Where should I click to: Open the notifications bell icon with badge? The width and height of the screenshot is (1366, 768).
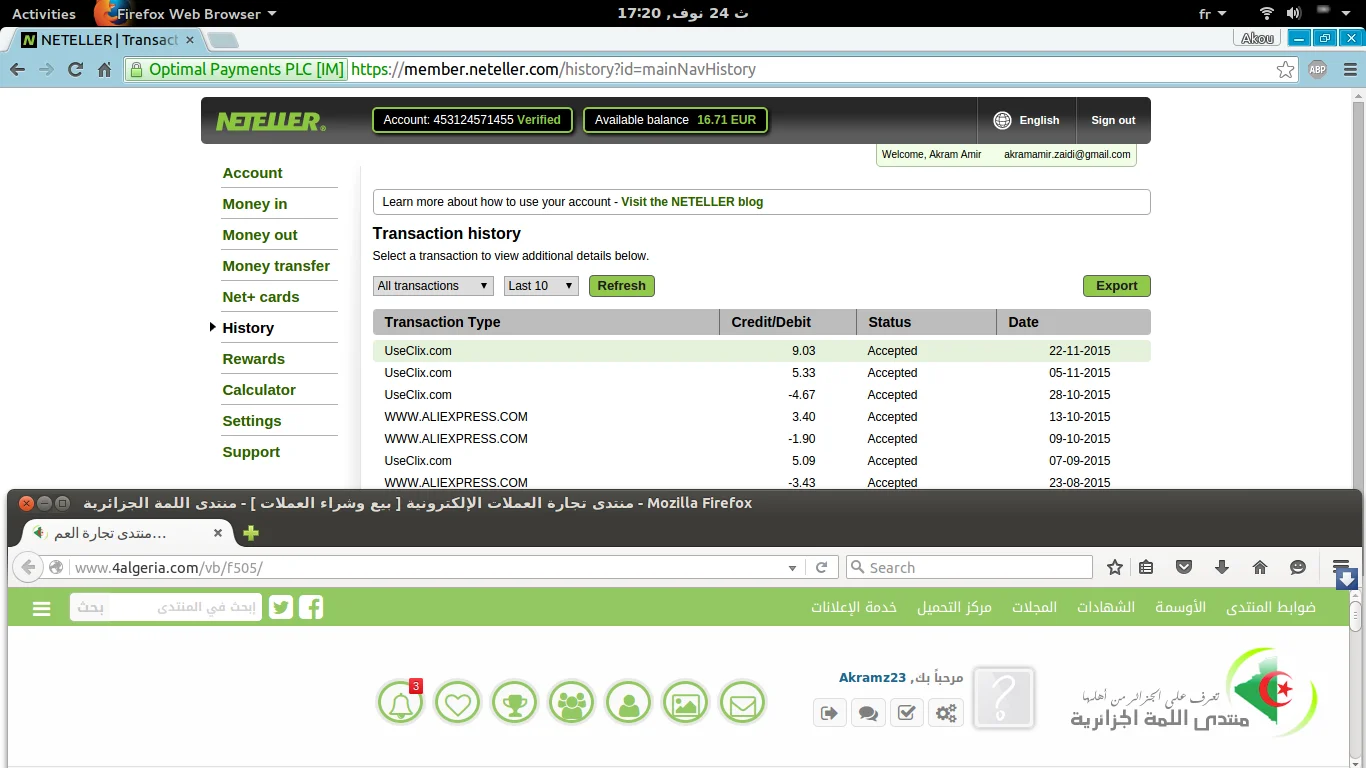click(x=401, y=703)
